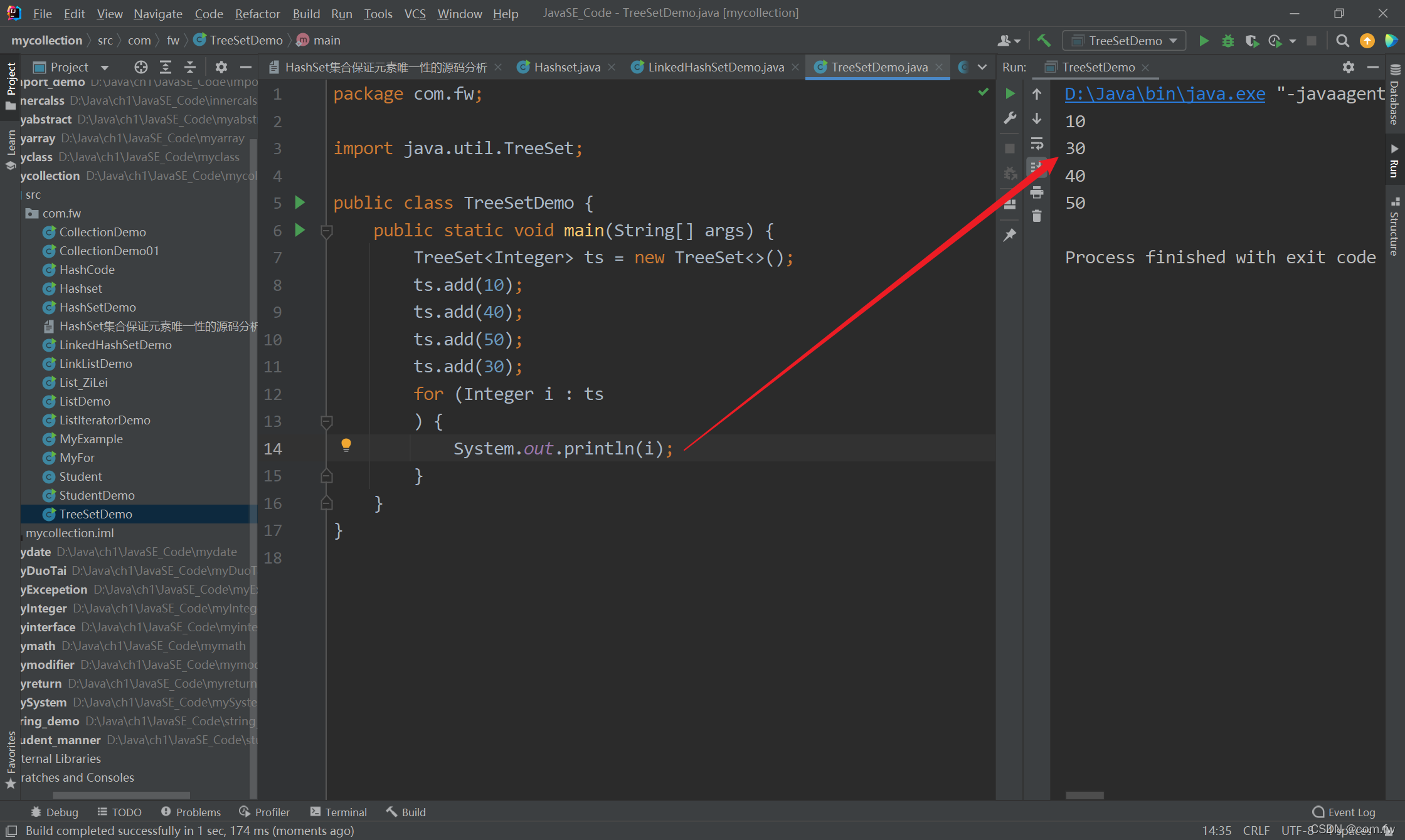
Task: Click the Print console output icon
Action: point(1037,192)
